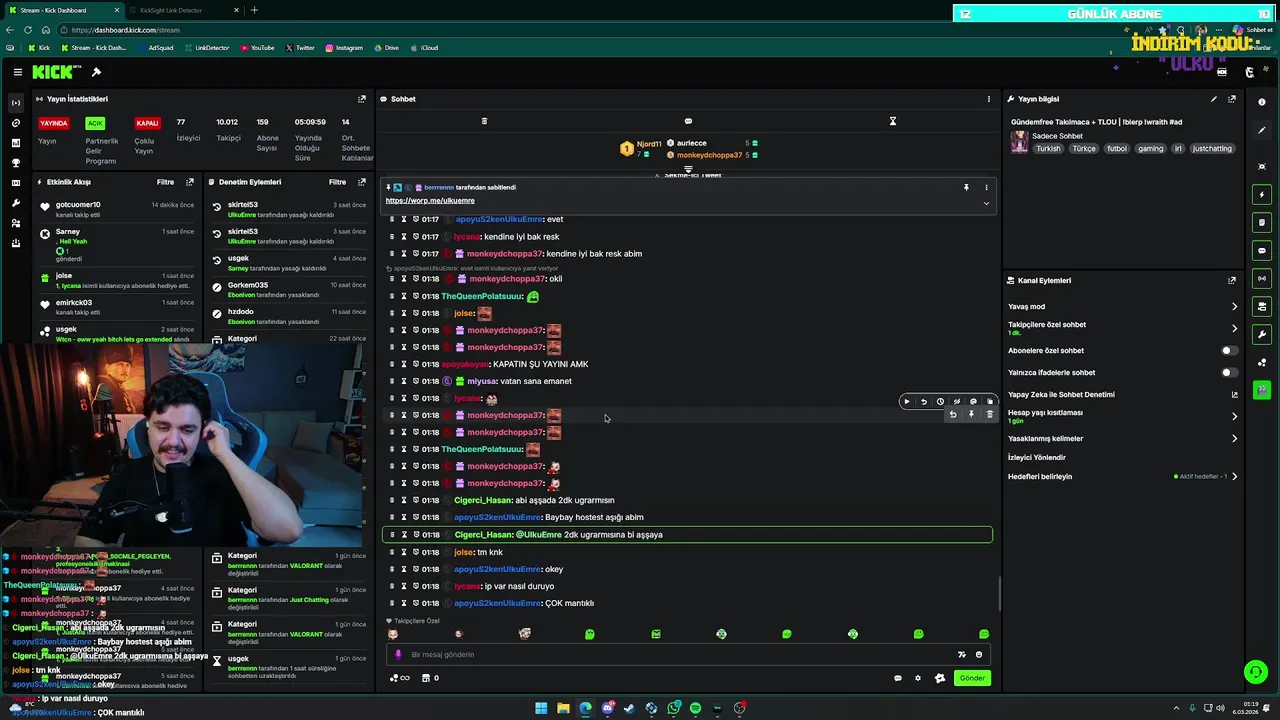Open the pinned worp.me/ulkuemre link
1280x720 pixels.
tap(430, 201)
